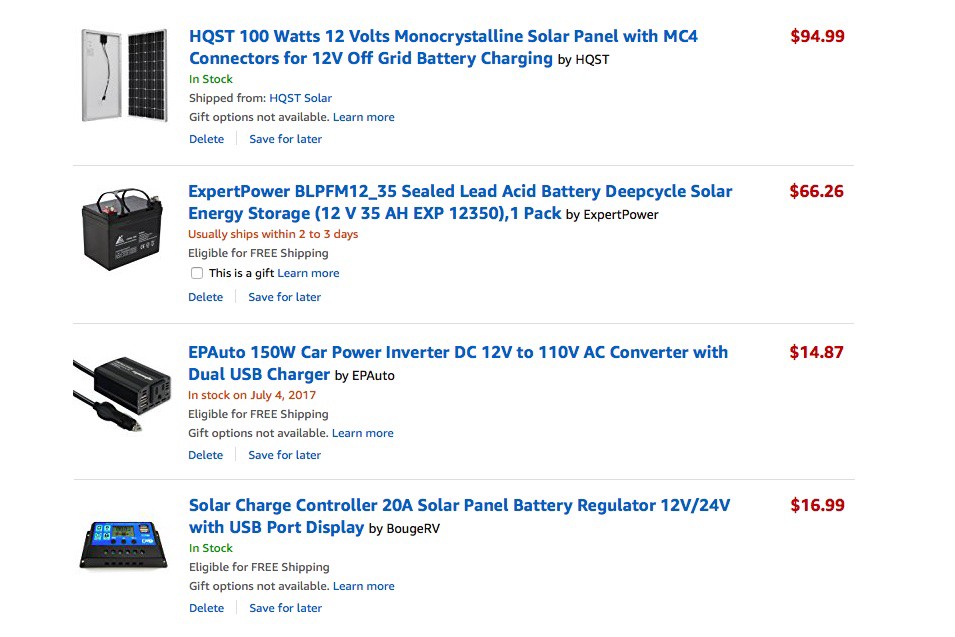Viewport: 955px width, 637px height.
Task: Click the HQST Solar seller link
Action: 300,98
